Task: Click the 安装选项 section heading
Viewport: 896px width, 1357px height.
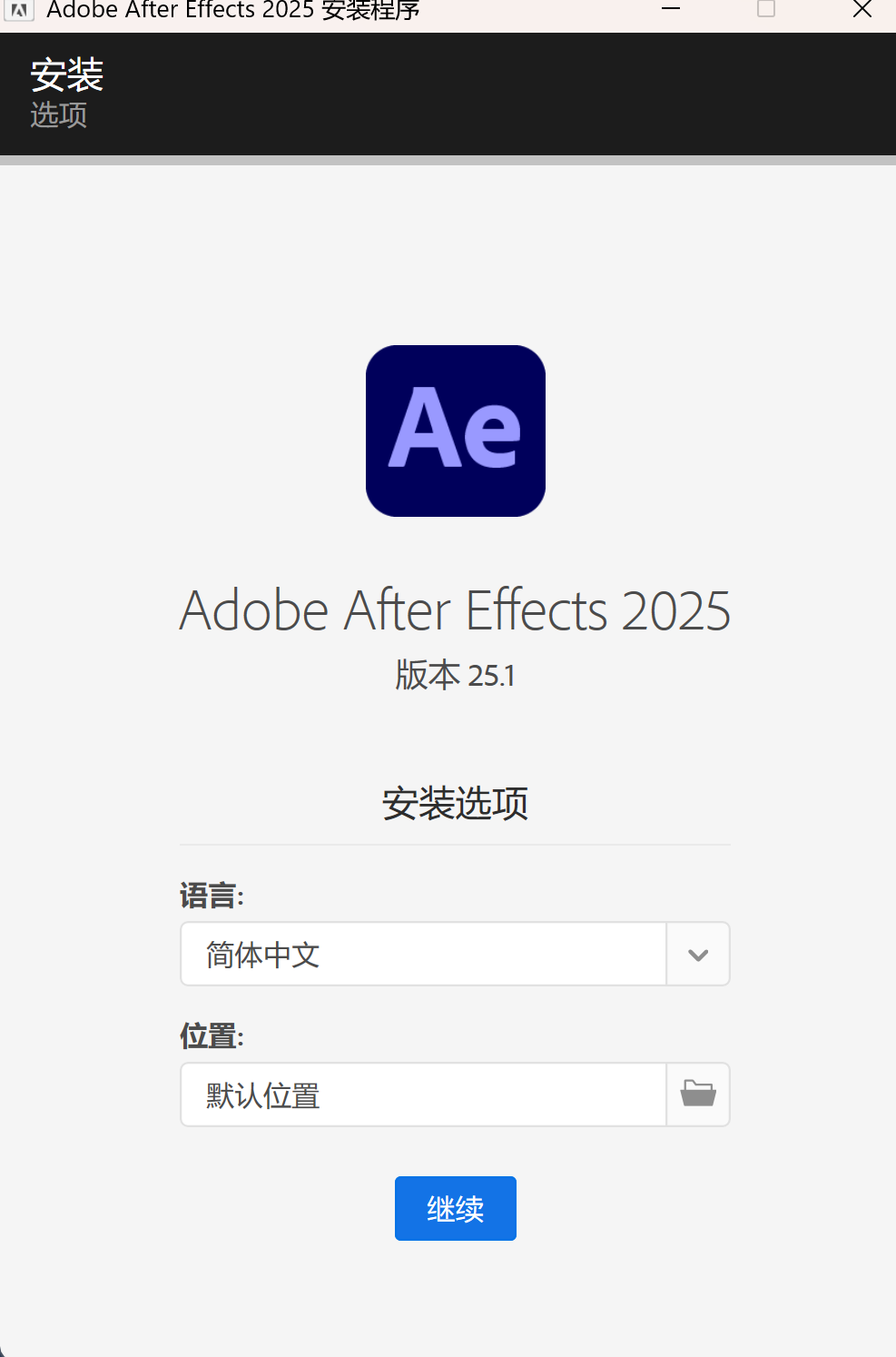Action: [x=455, y=804]
